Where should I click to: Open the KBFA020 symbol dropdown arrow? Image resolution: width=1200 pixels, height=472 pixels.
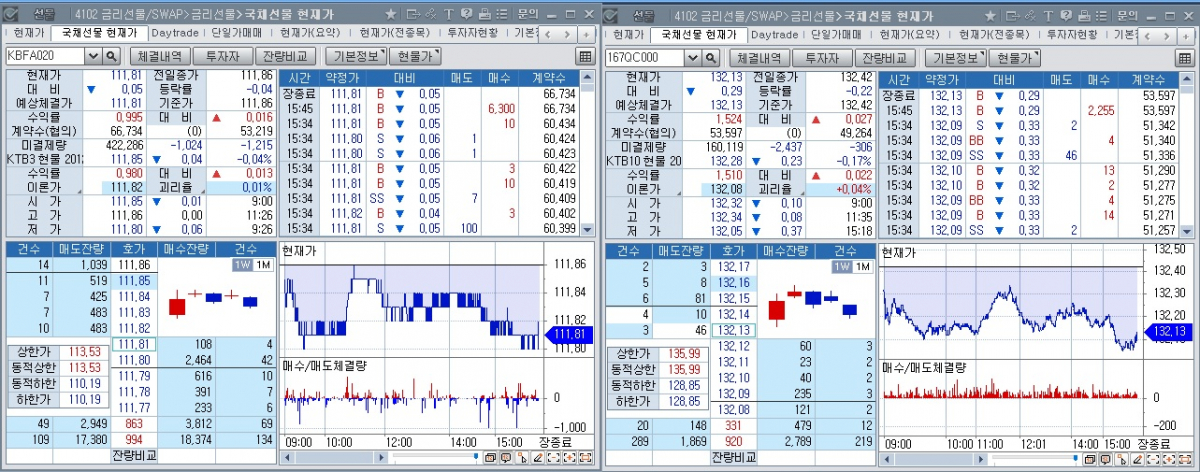click(95, 57)
